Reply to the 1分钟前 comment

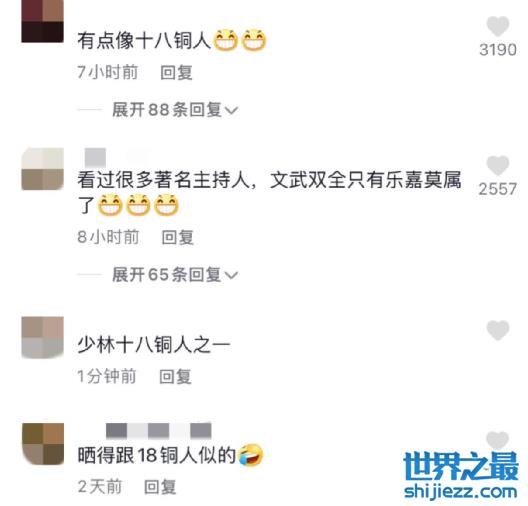click(x=175, y=376)
